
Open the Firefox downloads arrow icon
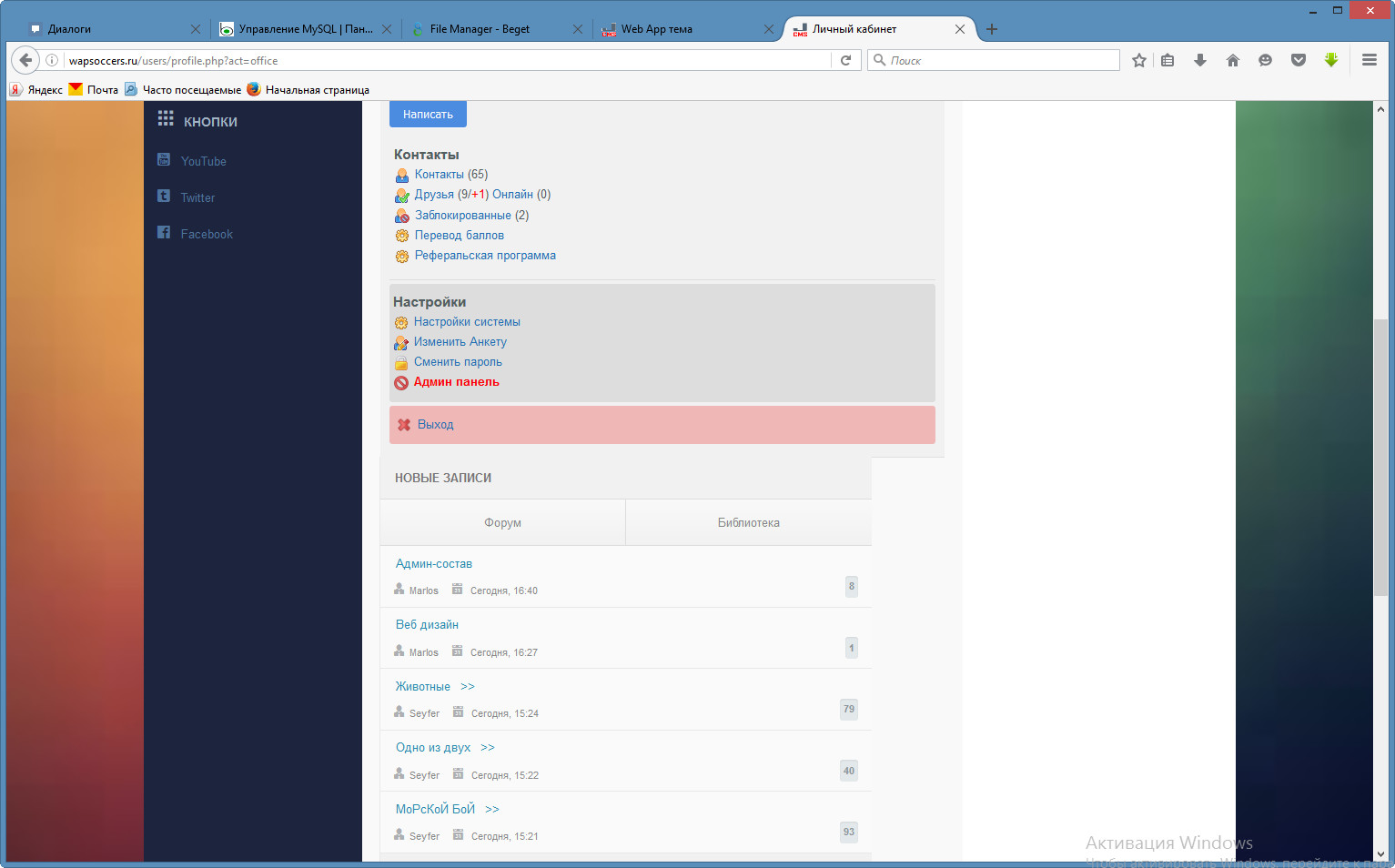1199,60
